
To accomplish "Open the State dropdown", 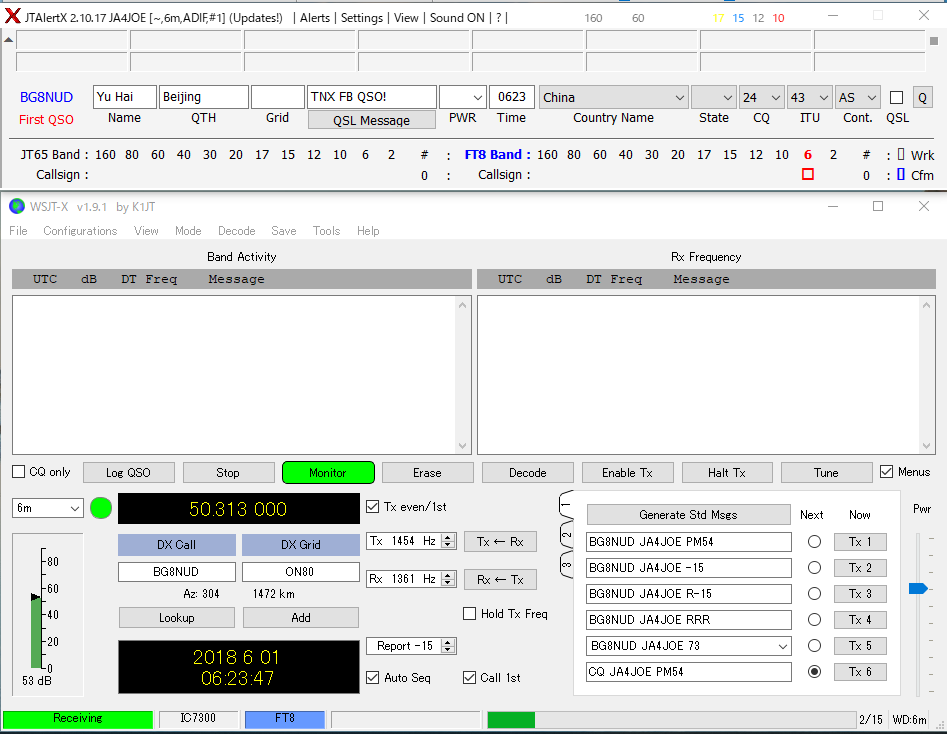I will tap(713, 97).
